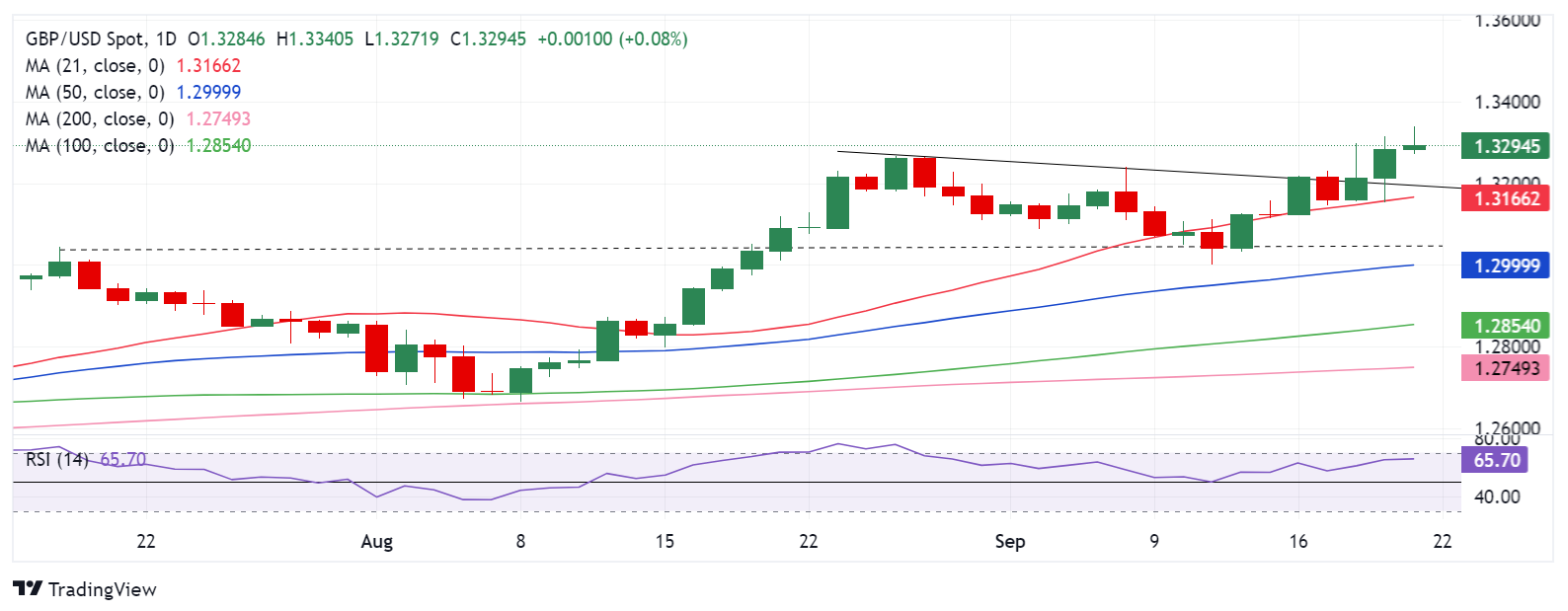This screenshot has width=1568, height=611.
Task: Click the RSI (14) indicator label
Action: pos(57,460)
